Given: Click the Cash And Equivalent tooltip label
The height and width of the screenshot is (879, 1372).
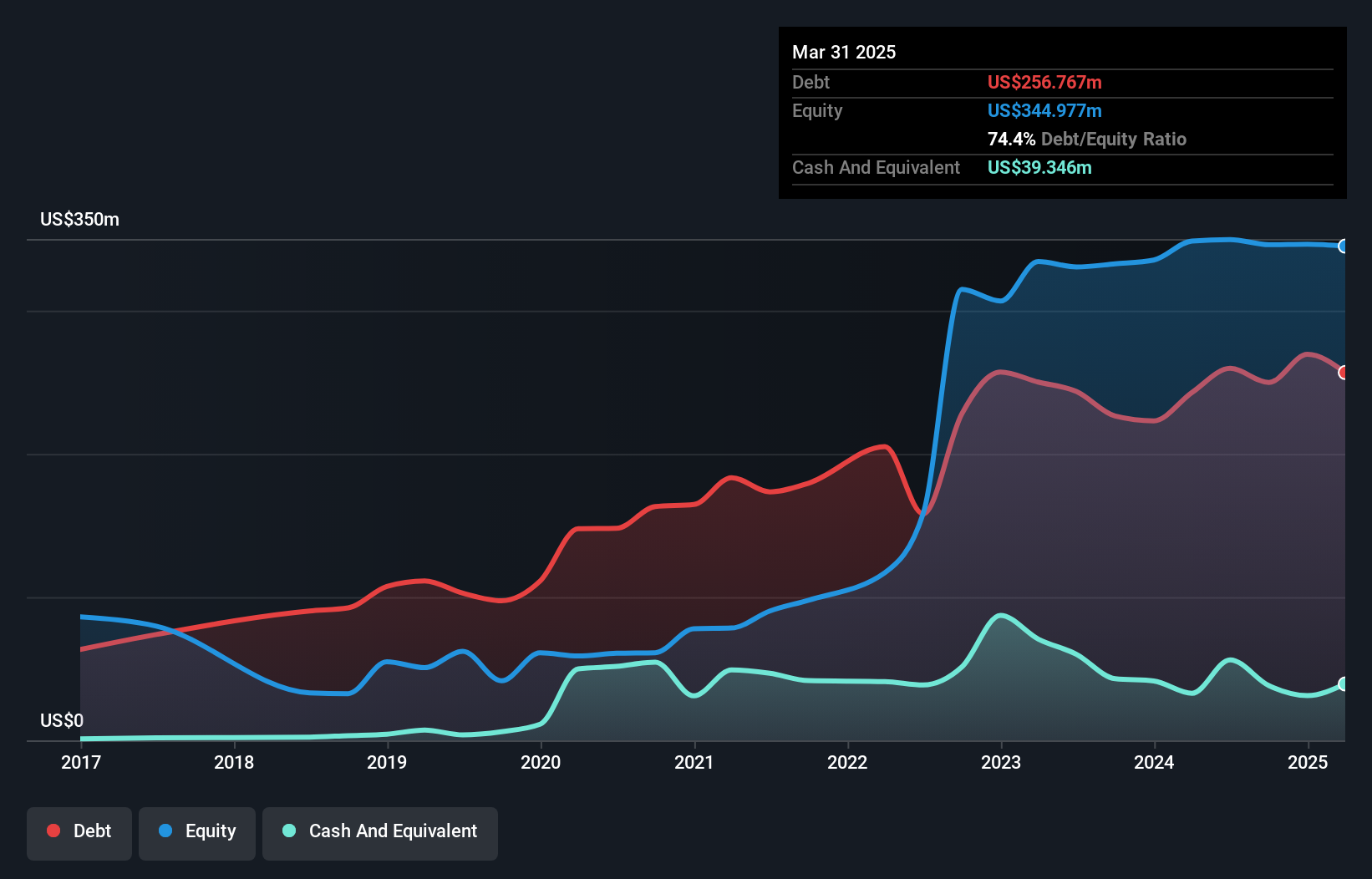Looking at the screenshot, I should (876, 167).
